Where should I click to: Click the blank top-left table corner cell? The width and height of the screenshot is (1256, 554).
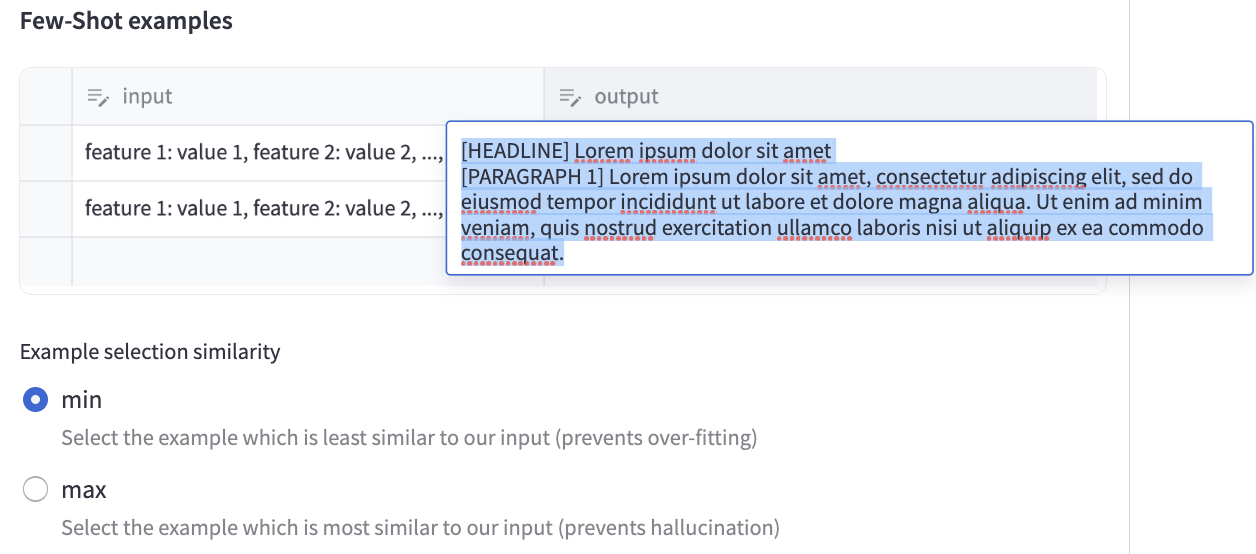(46, 97)
